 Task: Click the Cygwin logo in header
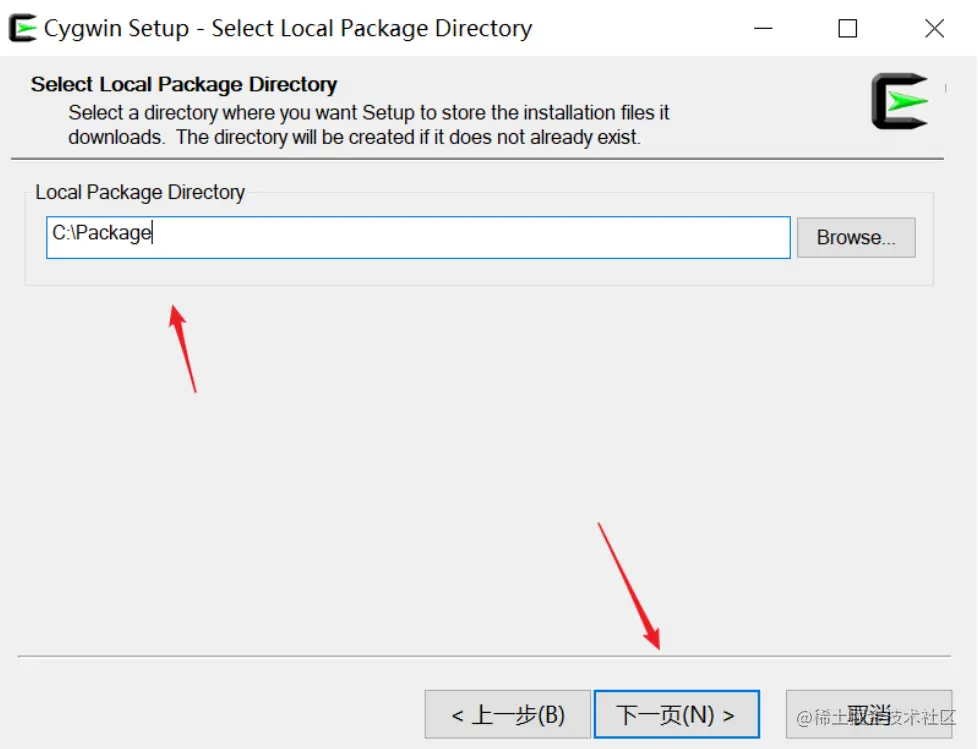[899, 101]
